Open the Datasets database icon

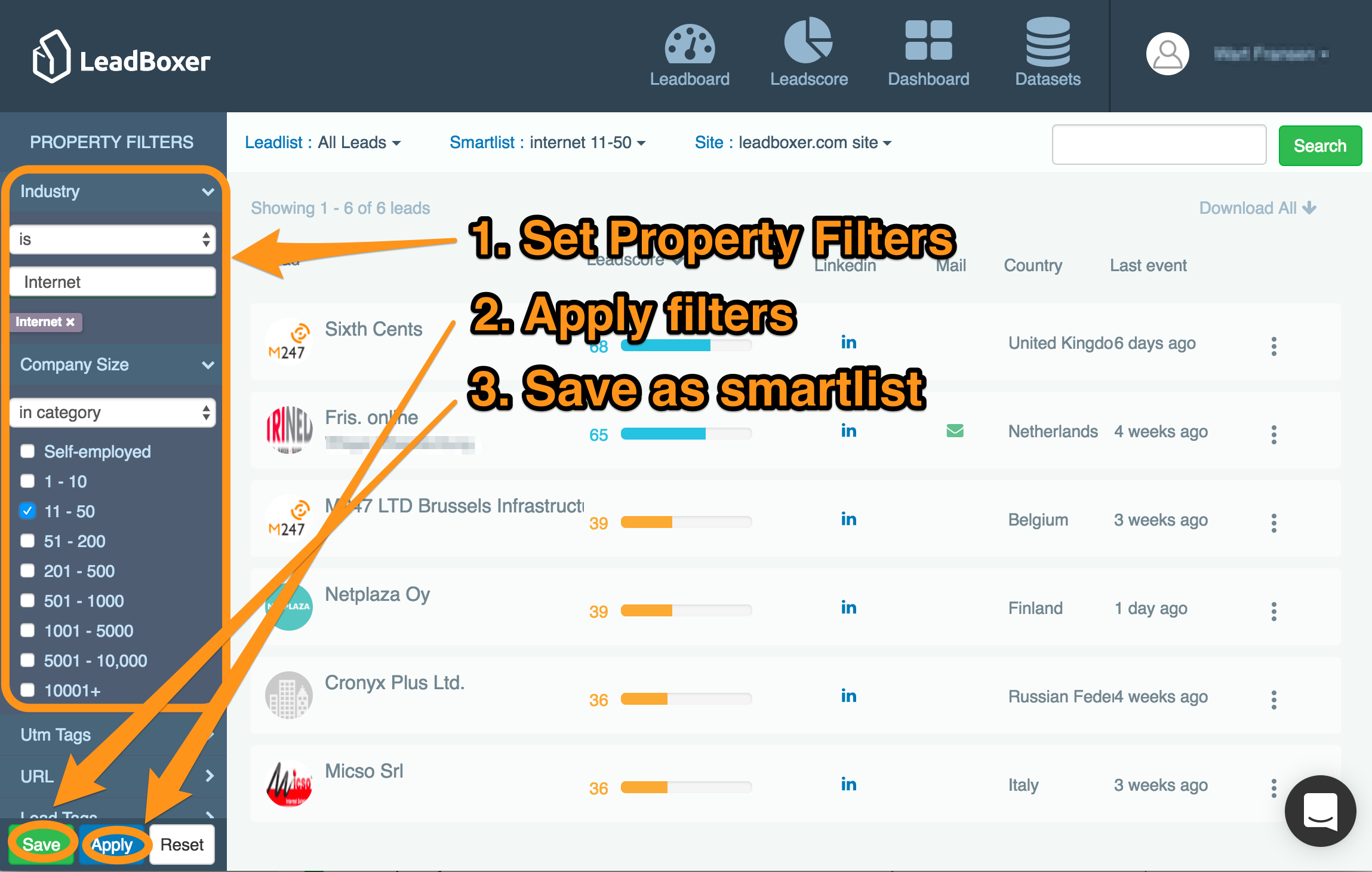tap(1048, 42)
